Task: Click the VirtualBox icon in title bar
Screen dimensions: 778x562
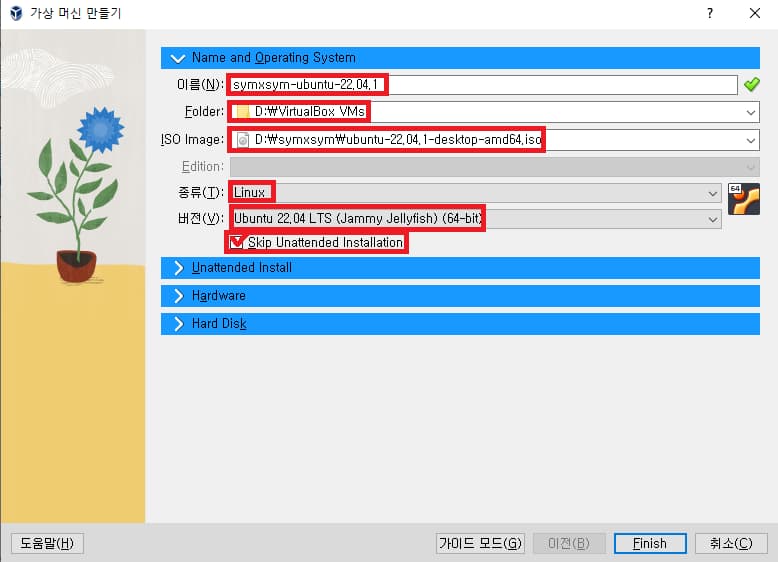Action: [x=16, y=13]
